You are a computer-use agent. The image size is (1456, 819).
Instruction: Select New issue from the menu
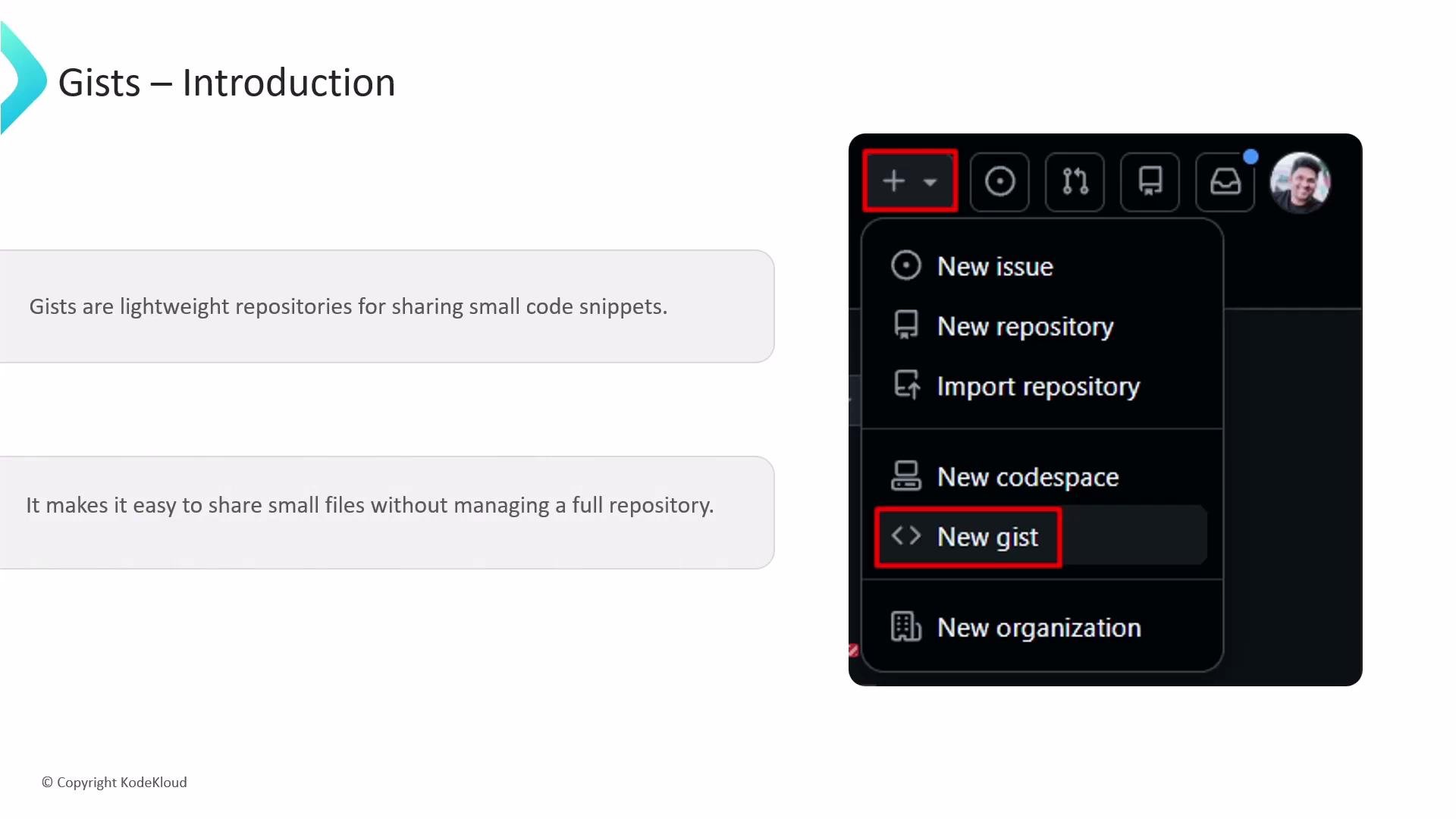[1042, 266]
